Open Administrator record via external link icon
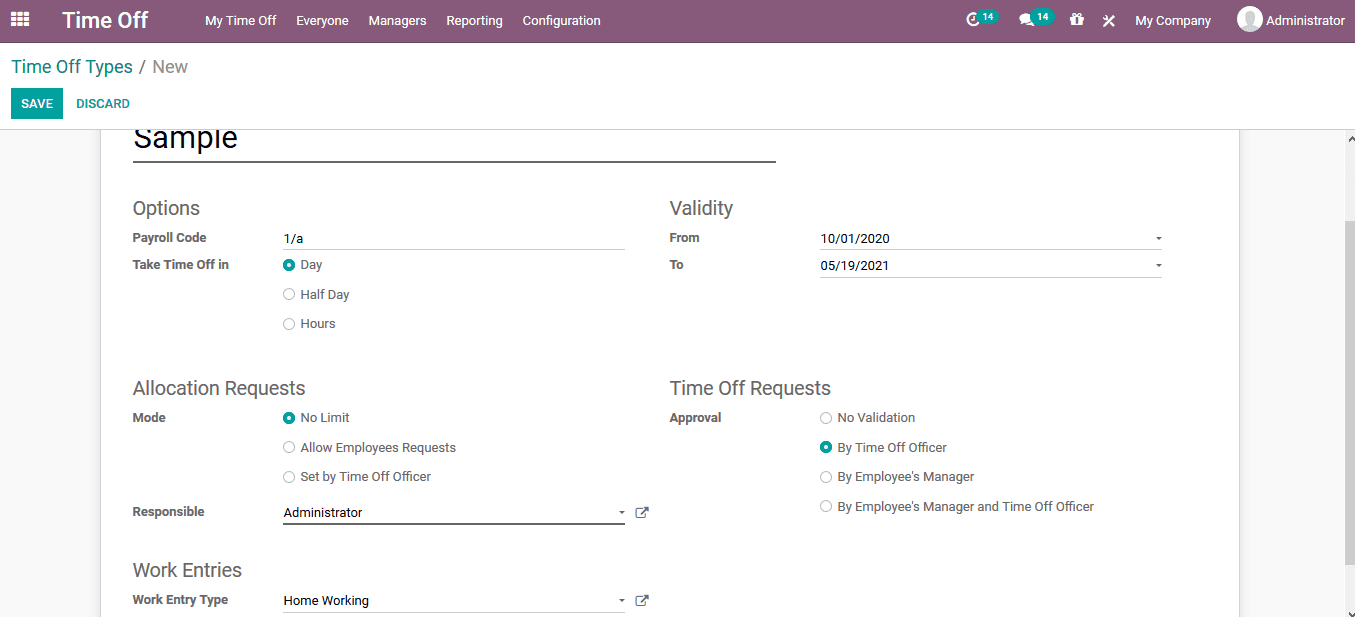The height and width of the screenshot is (617, 1355). coord(641,512)
